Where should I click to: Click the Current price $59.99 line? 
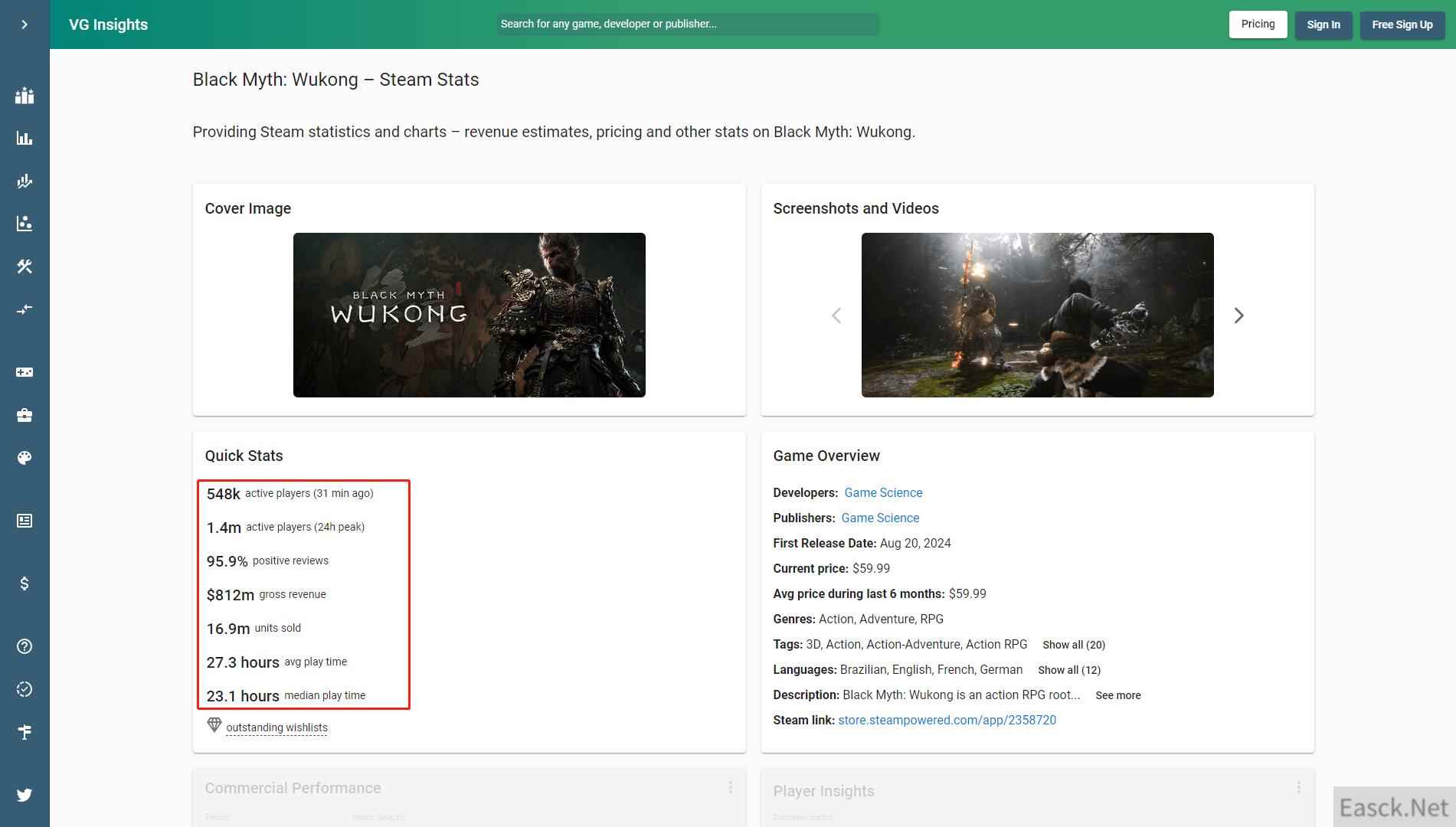[x=831, y=568]
